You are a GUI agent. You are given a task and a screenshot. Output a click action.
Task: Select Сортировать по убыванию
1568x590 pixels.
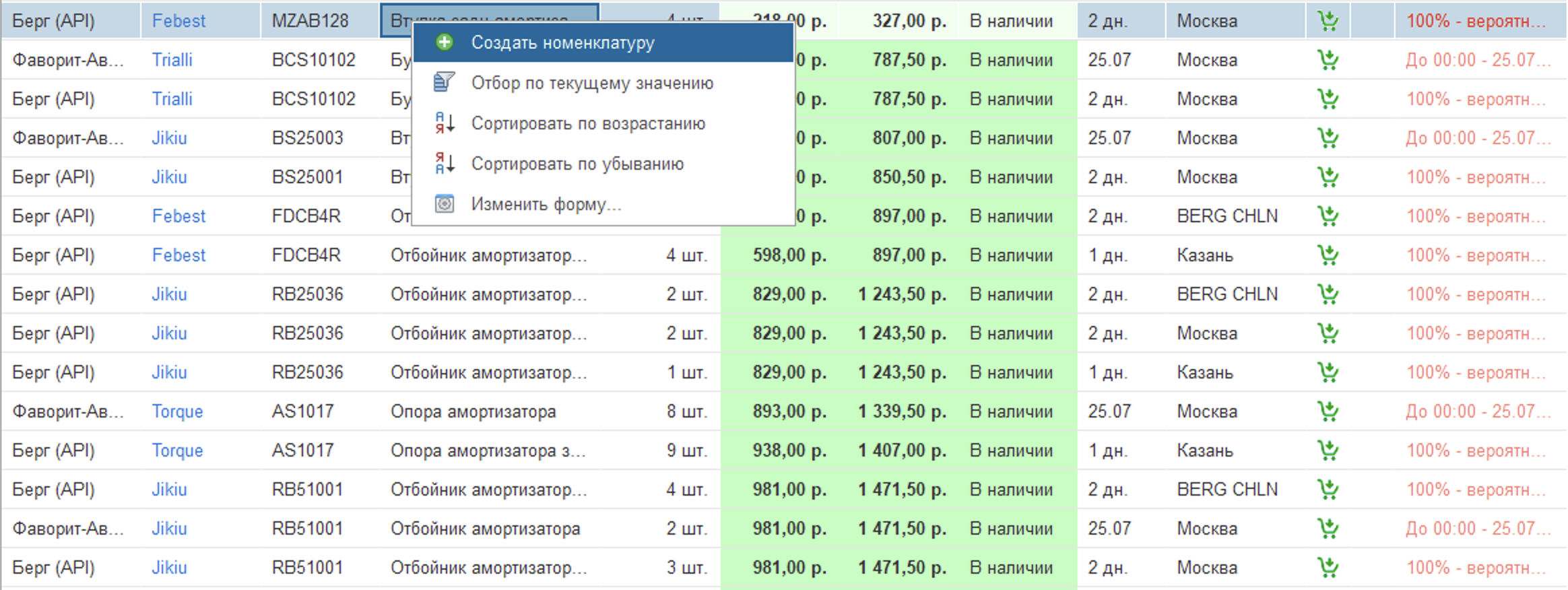[603, 164]
